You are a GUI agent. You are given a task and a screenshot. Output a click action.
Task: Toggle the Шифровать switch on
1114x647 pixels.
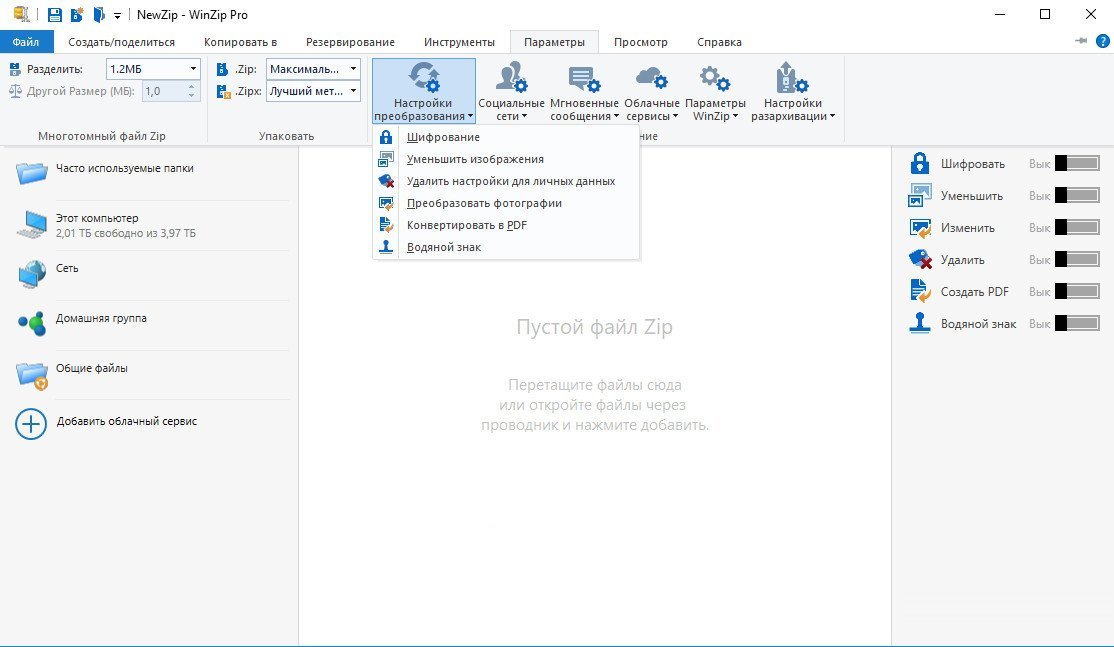1076,164
